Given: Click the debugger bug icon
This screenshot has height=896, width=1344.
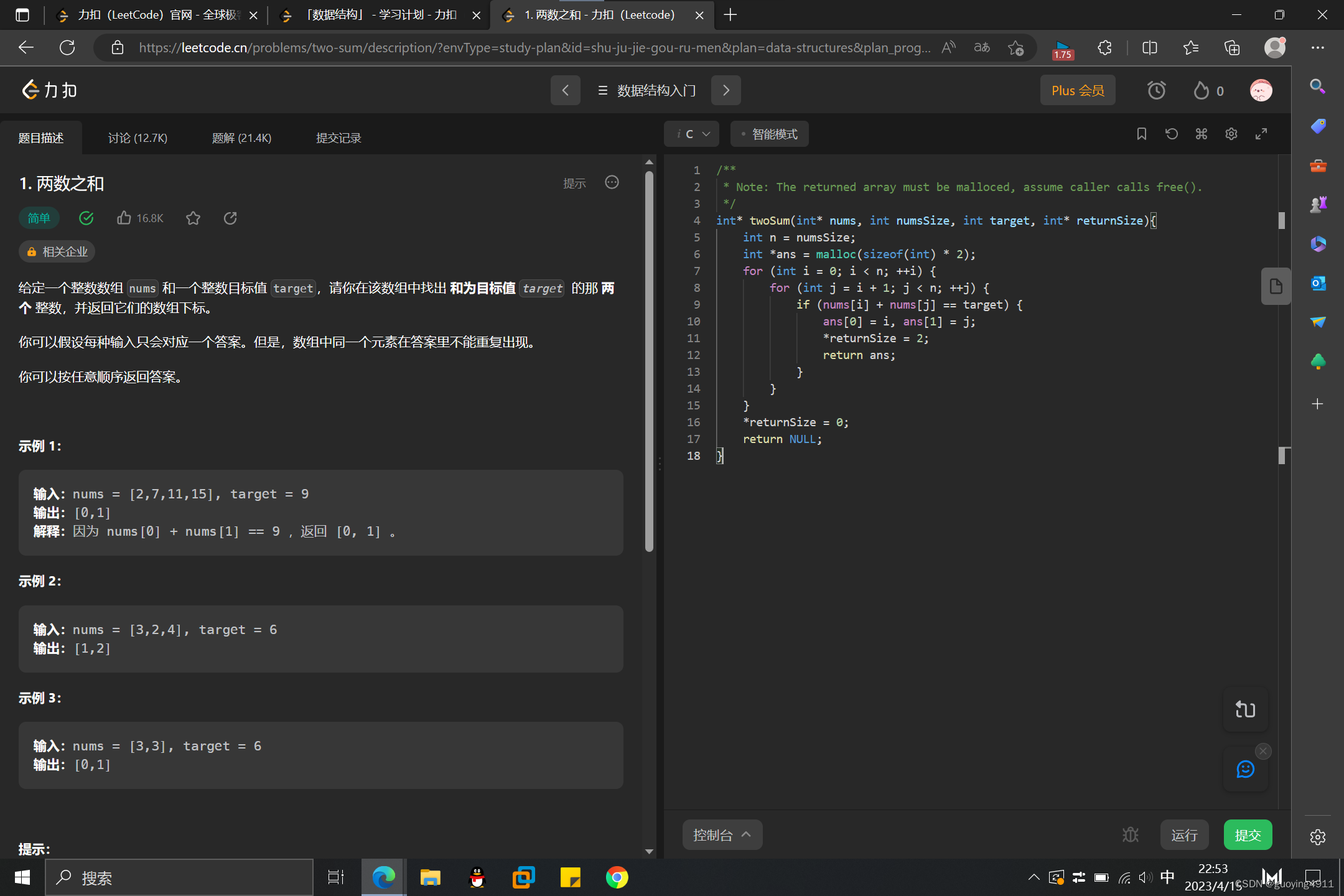Looking at the screenshot, I should pos(1130,834).
